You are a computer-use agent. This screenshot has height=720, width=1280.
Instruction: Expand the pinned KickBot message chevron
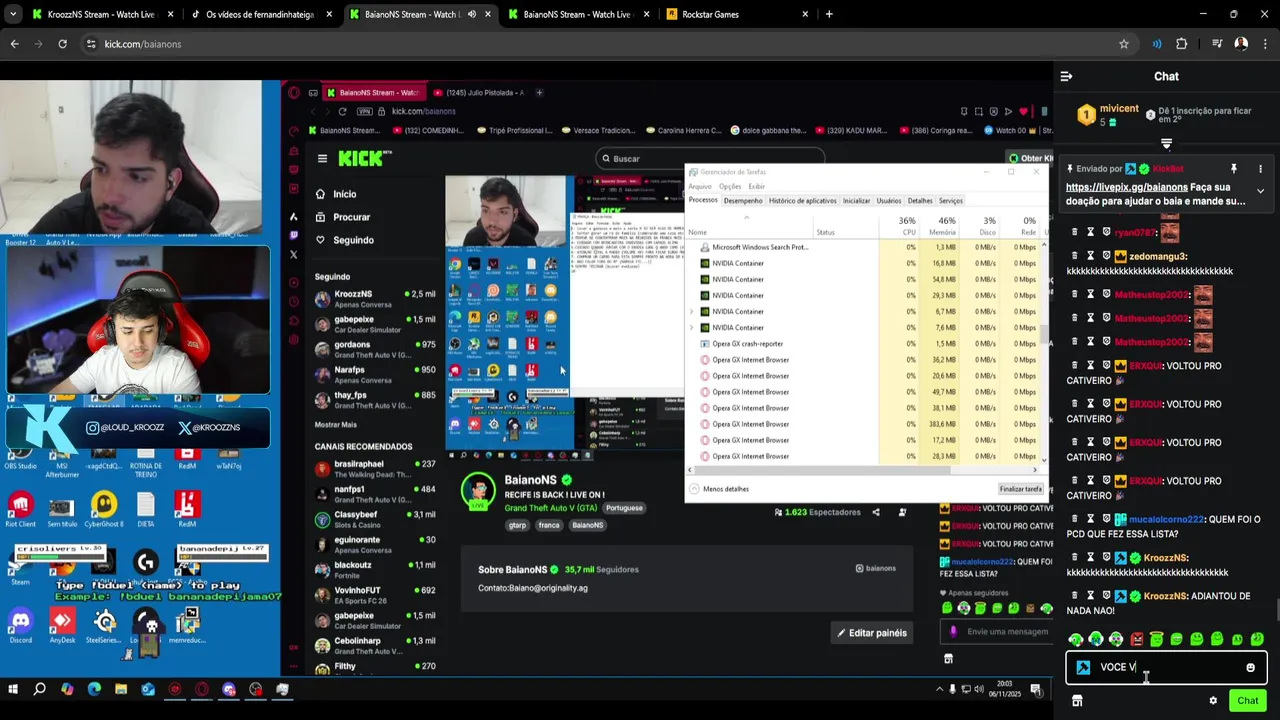(x=1260, y=190)
